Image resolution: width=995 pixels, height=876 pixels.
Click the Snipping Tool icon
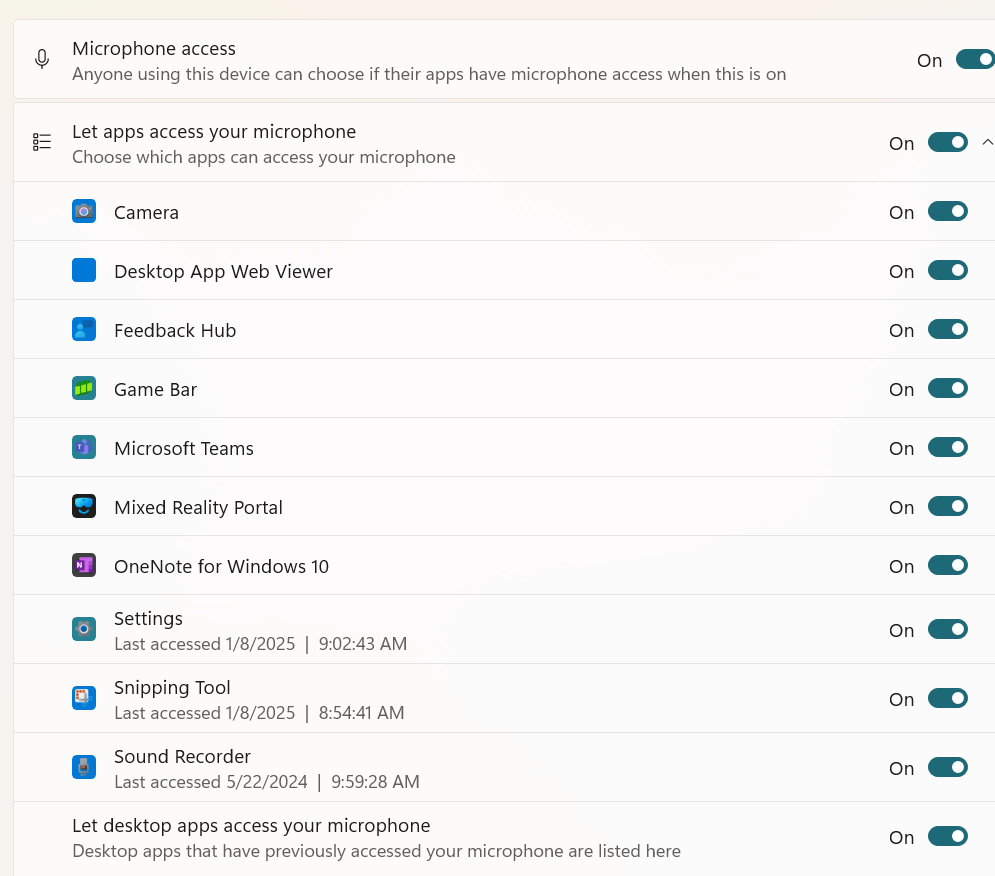(84, 698)
